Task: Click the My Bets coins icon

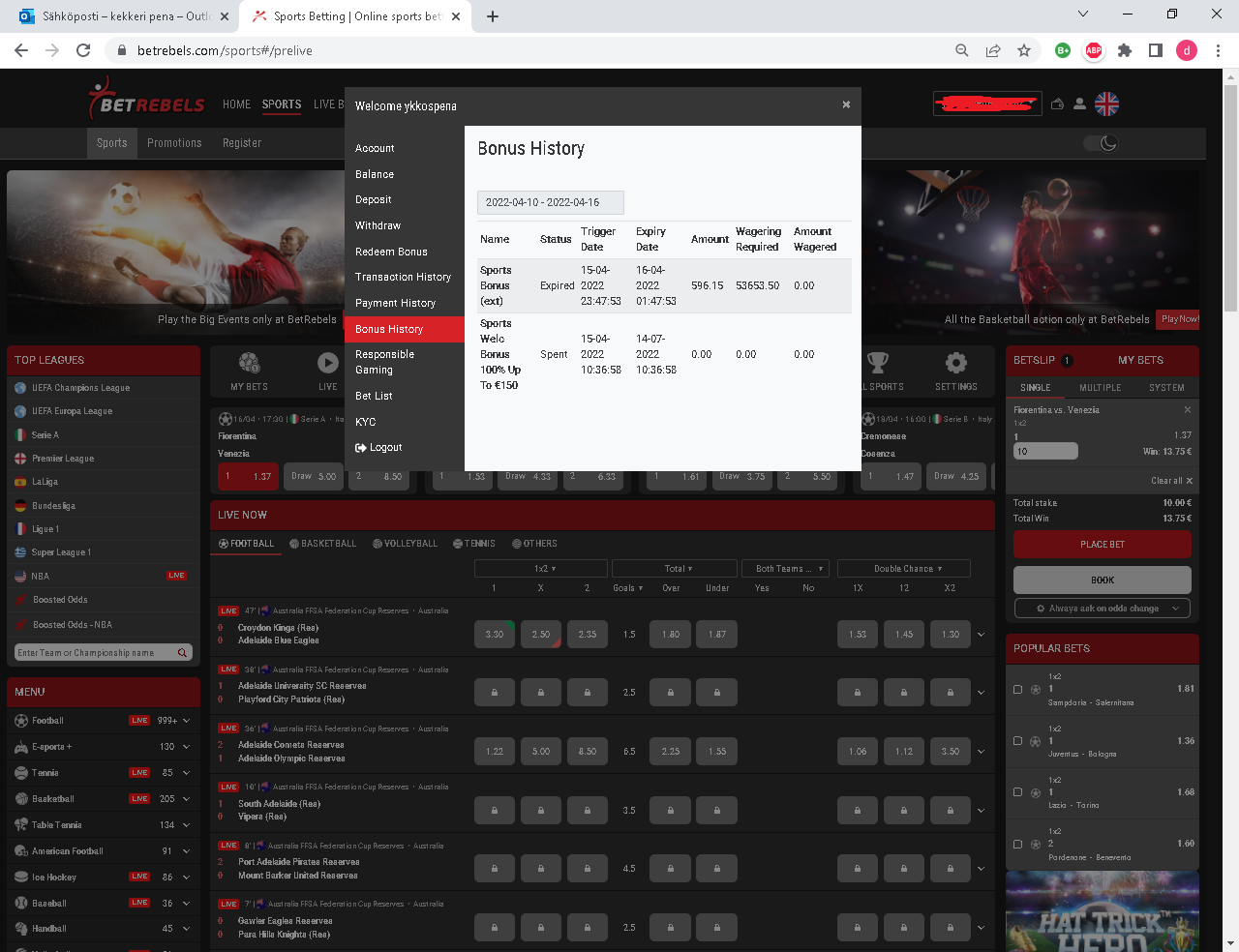Action: tap(249, 364)
